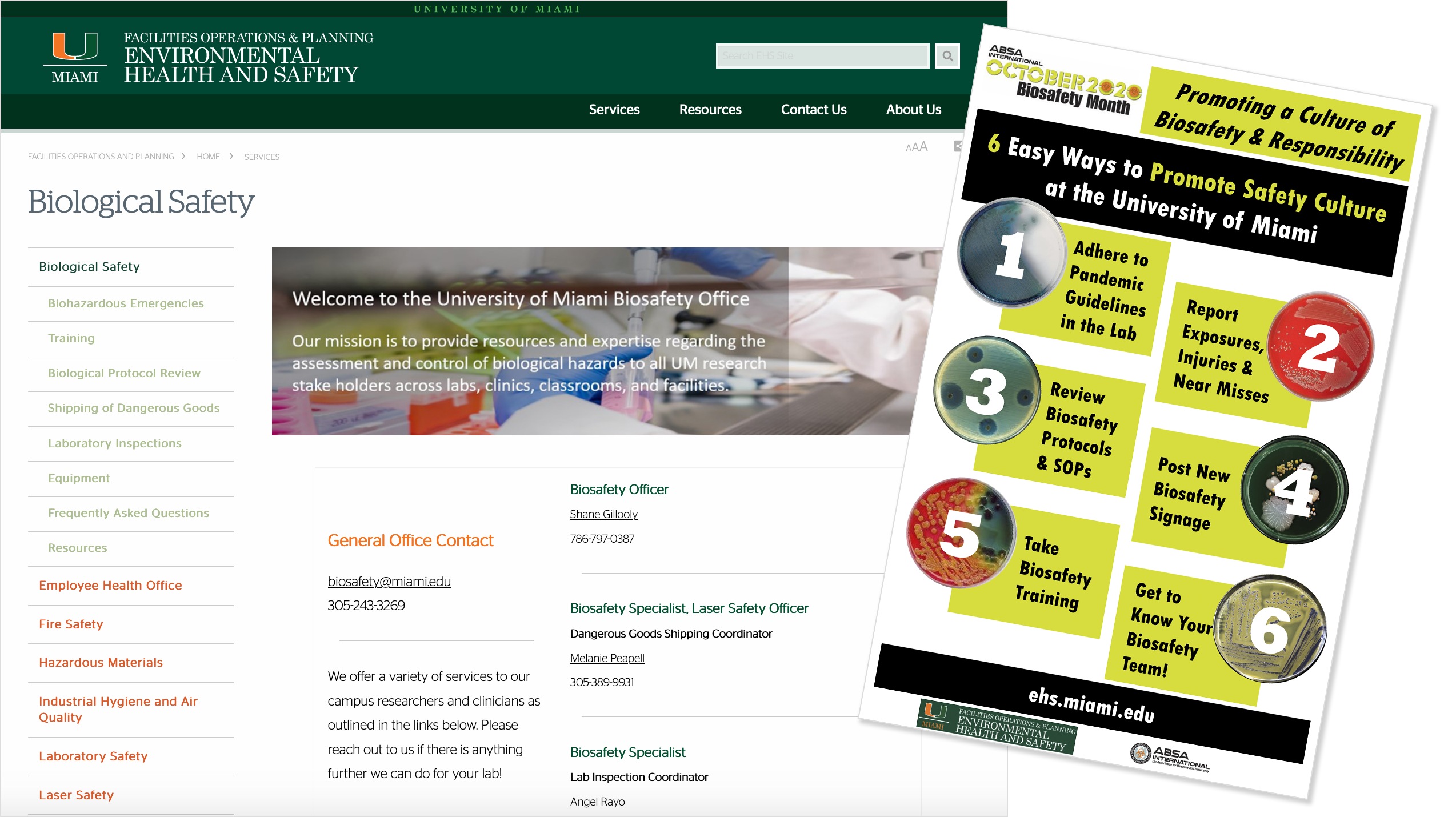Image resolution: width=1456 pixels, height=817 pixels.
Task: Open the Contact Us menu
Action: pyautogui.click(x=814, y=110)
